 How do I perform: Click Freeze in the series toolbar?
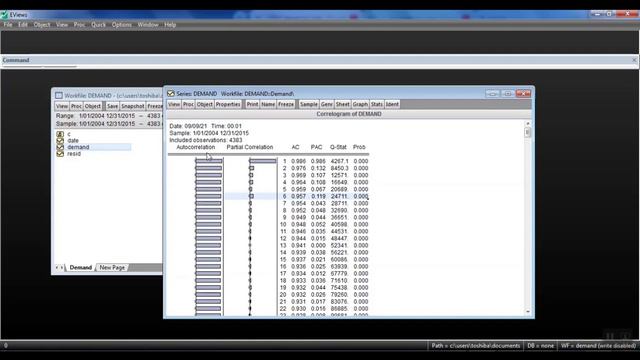[286, 104]
